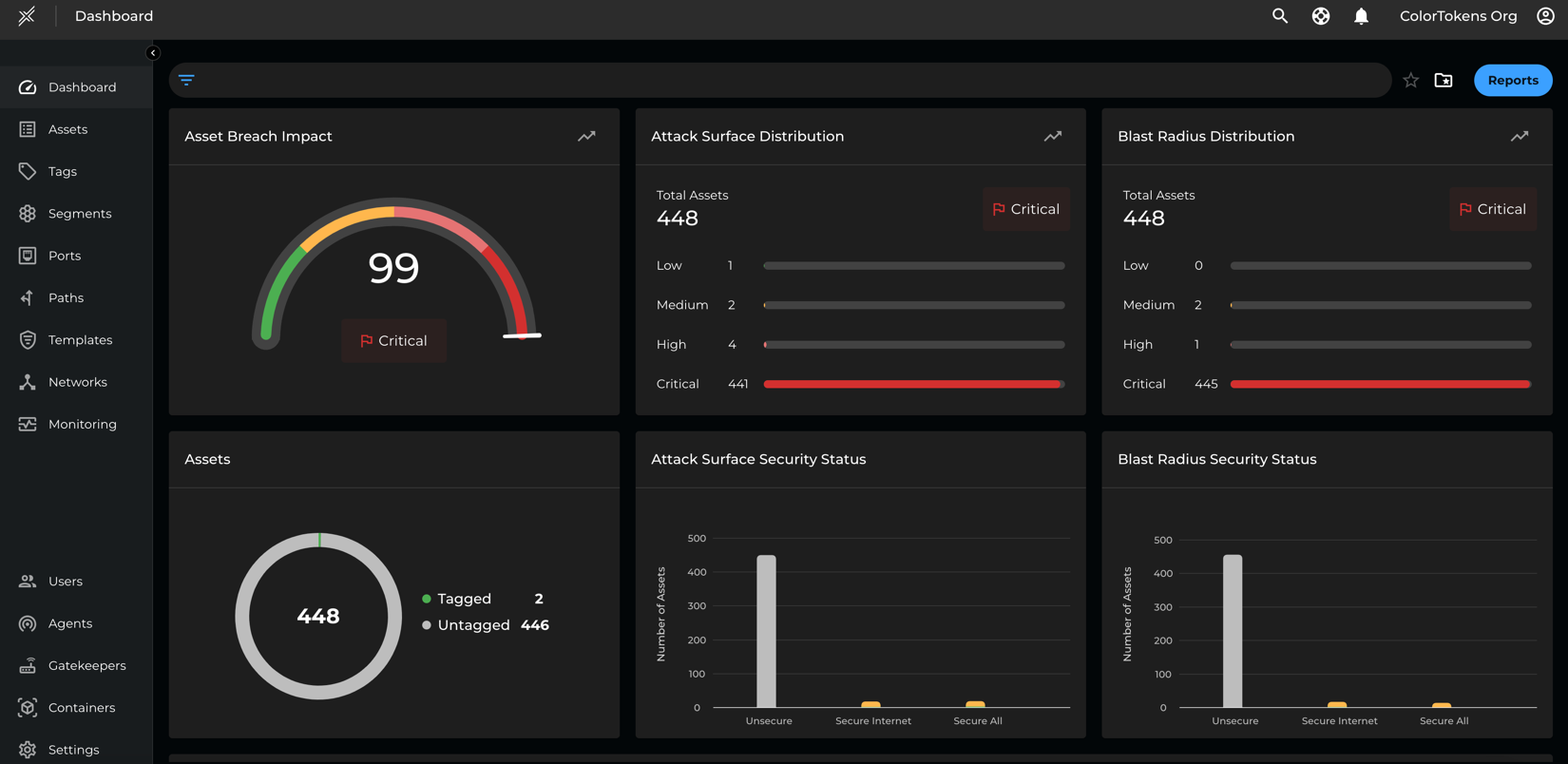Click Critical red bar in Blast Radius Distribution

[x=1380, y=384]
